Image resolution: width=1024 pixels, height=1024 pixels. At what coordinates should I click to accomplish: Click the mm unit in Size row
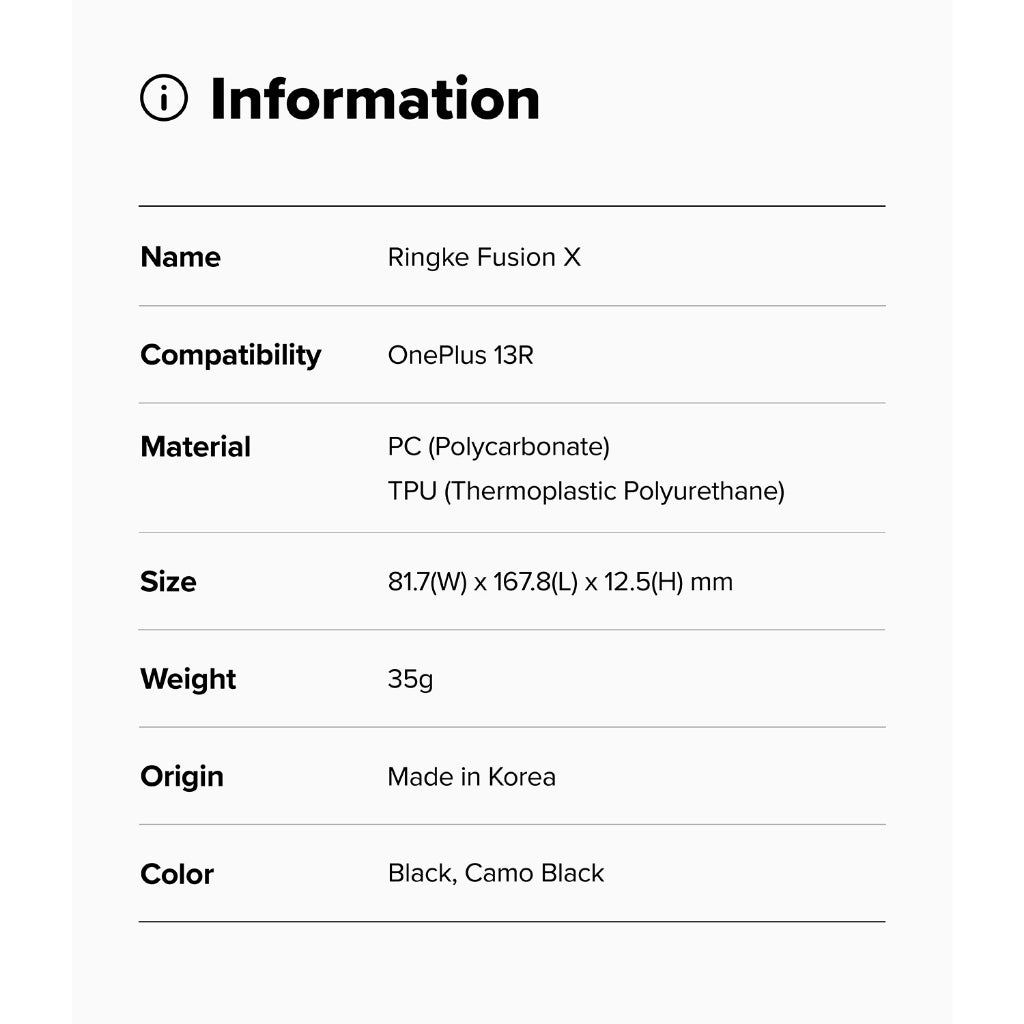712,582
